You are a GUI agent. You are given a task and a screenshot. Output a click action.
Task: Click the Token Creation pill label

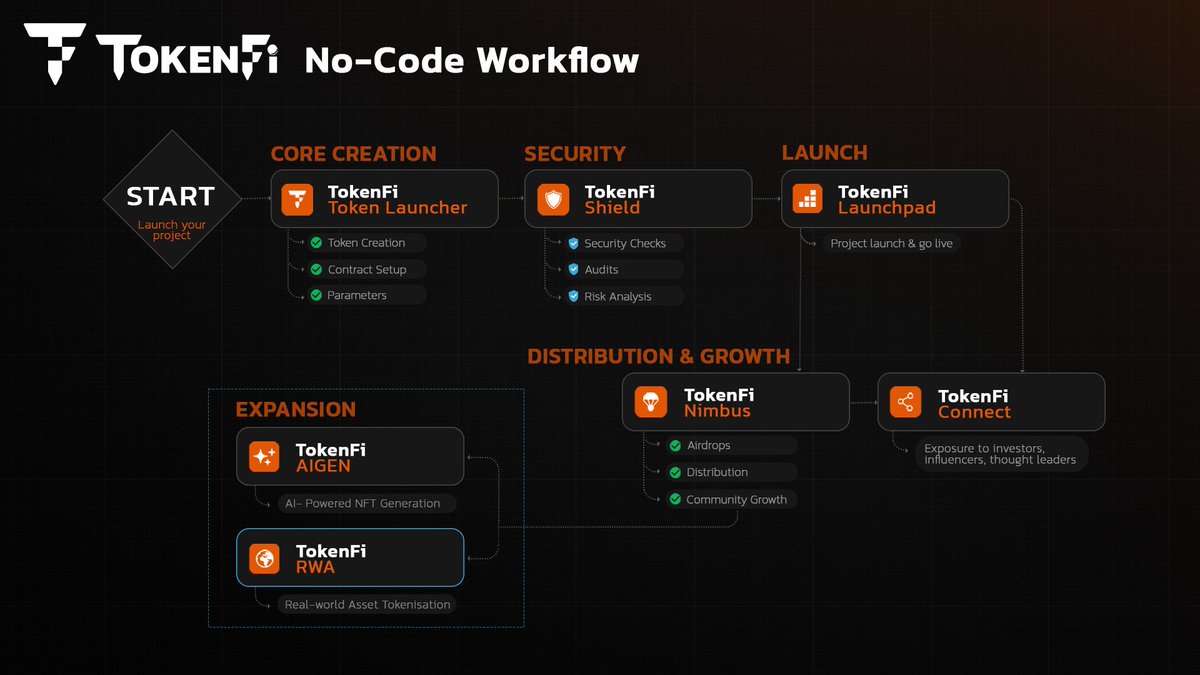(366, 243)
